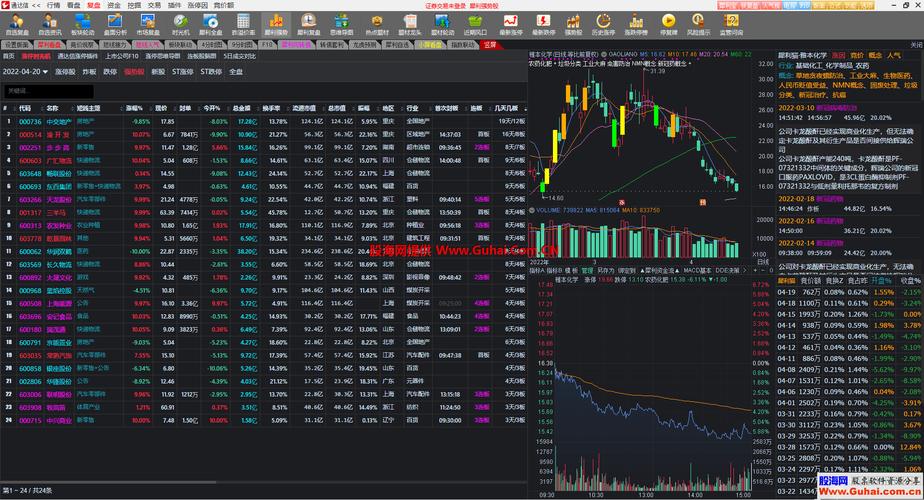The image size is (924, 500).
Task: Launch the 板块轮动 toolbar tool
Action: pos(82,25)
